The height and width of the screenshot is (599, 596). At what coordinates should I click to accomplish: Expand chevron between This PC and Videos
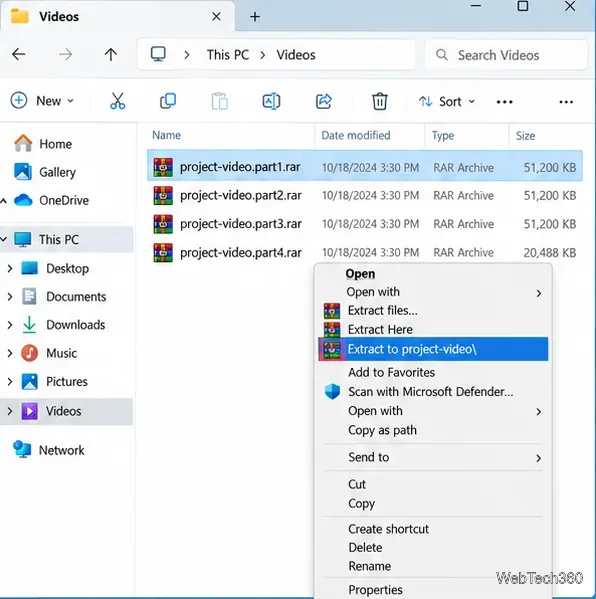[263, 55]
